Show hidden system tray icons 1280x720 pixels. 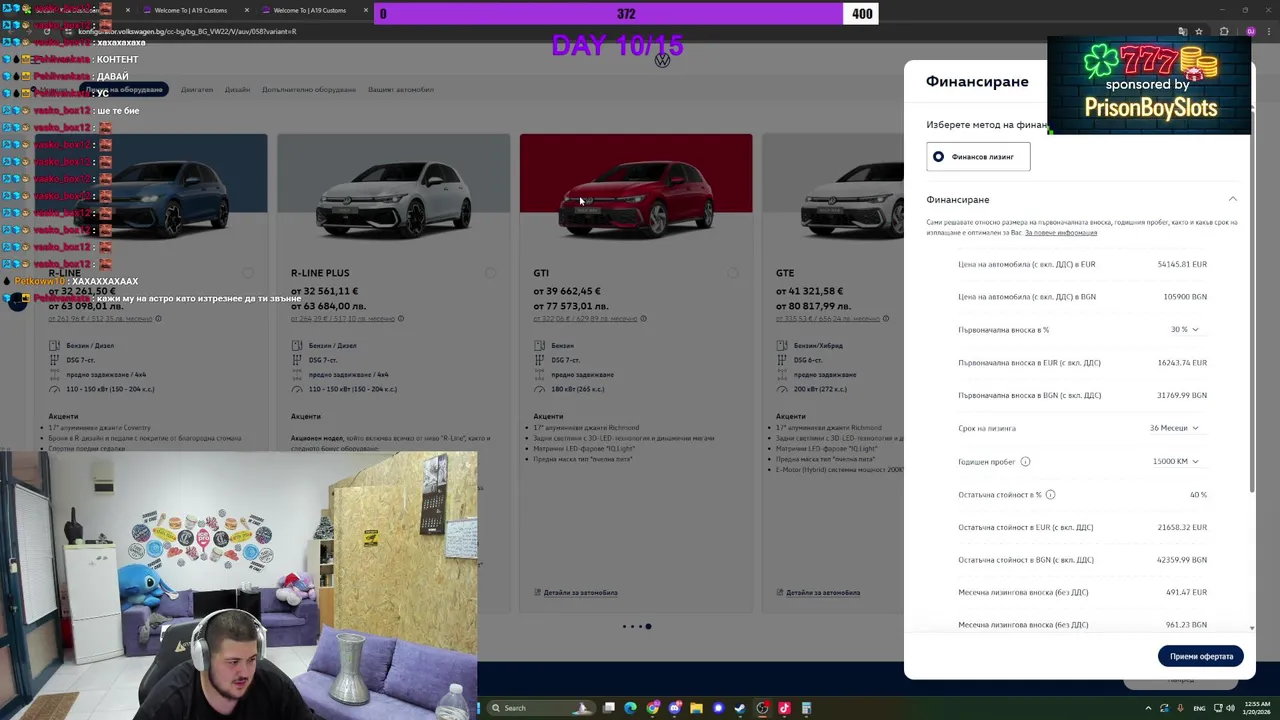click(x=1148, y=708)
